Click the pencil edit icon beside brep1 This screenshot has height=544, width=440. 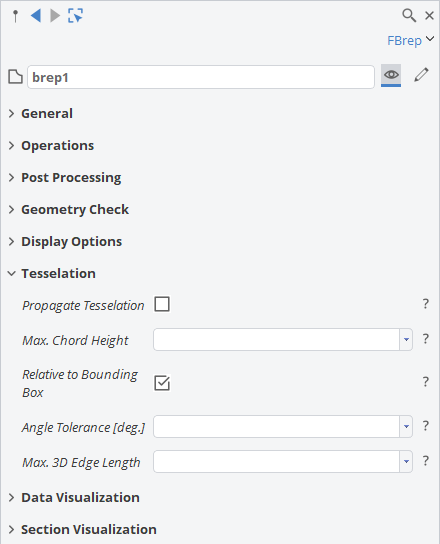click(x=421, y=75)
